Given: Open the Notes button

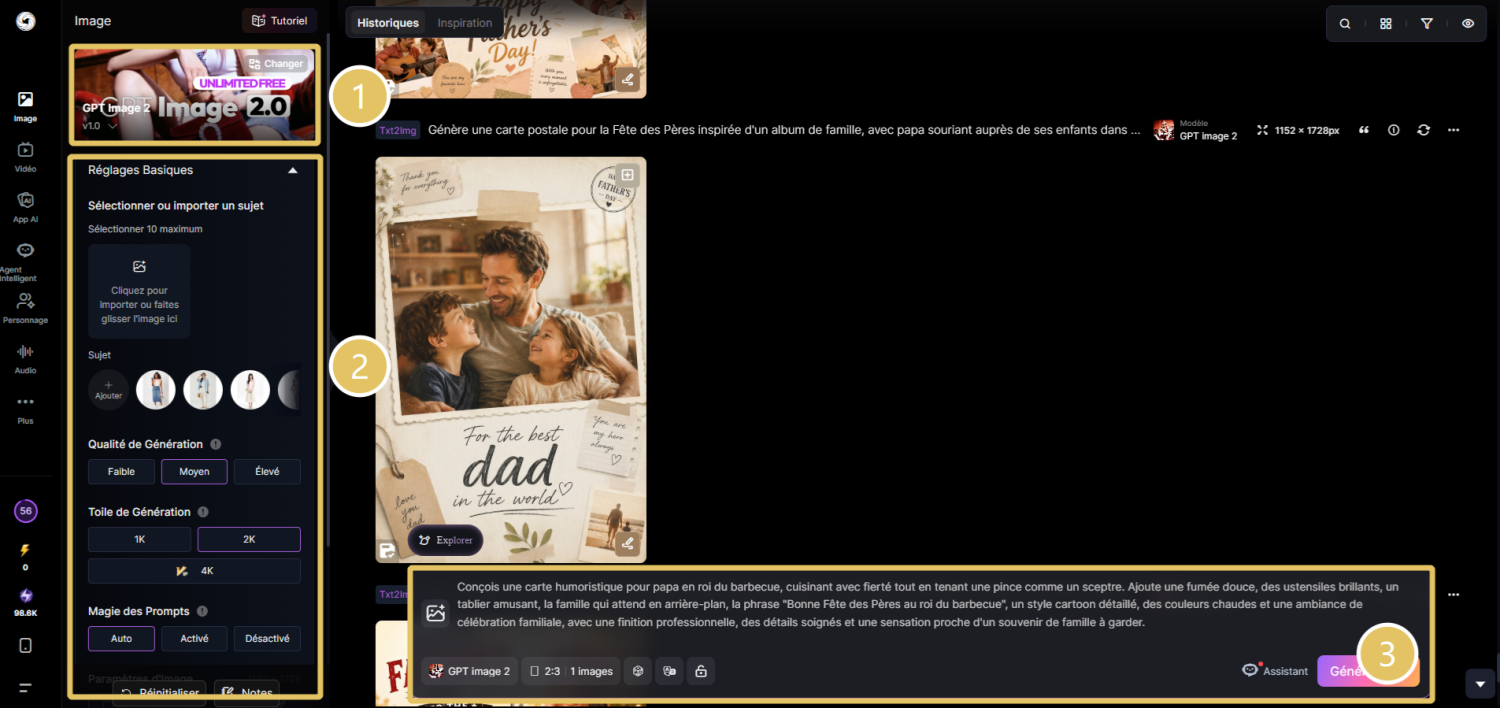Looking at the screenshot, I should coord(247,692).
